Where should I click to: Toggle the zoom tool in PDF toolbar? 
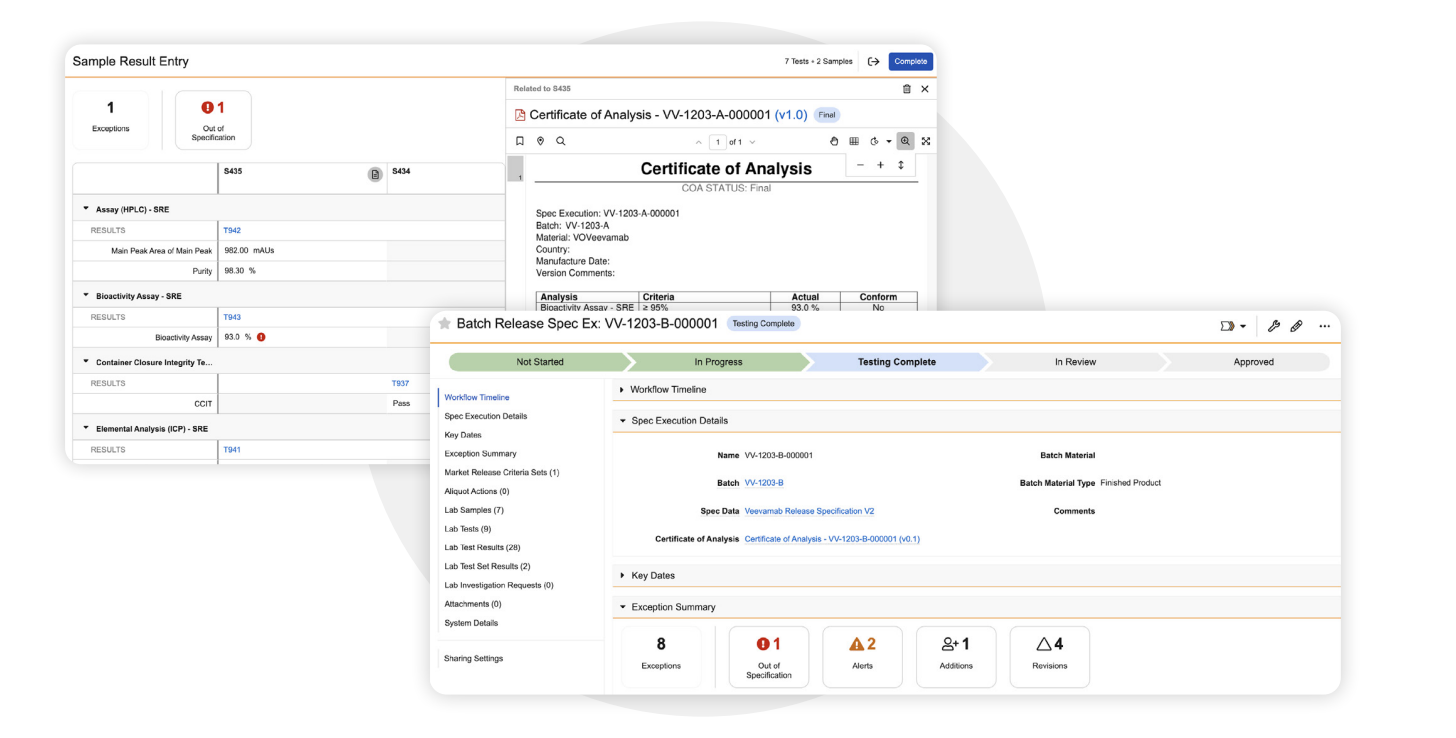point(905,142)
